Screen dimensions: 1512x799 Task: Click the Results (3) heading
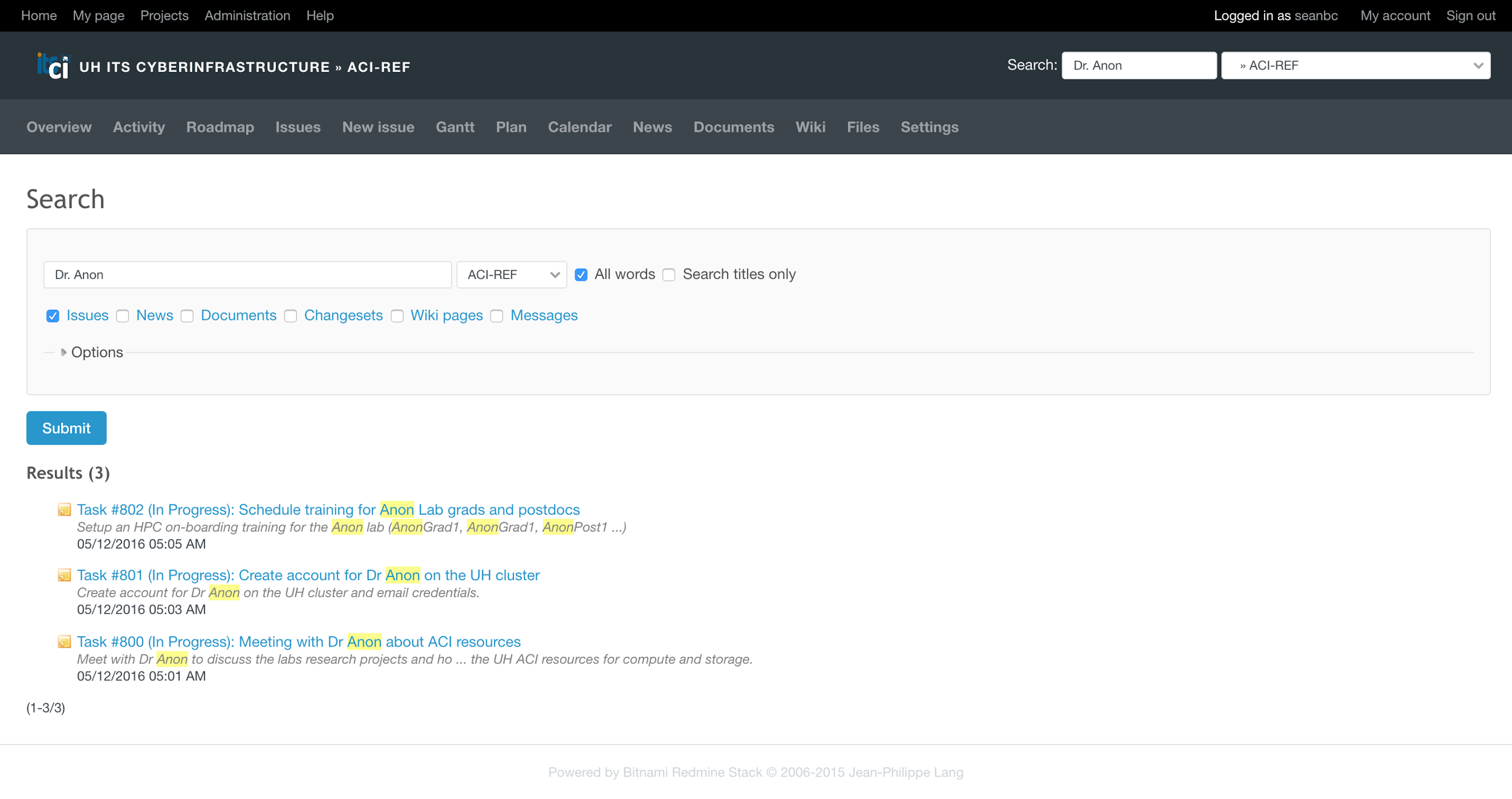pyautogui.click(x=68, y=473)
